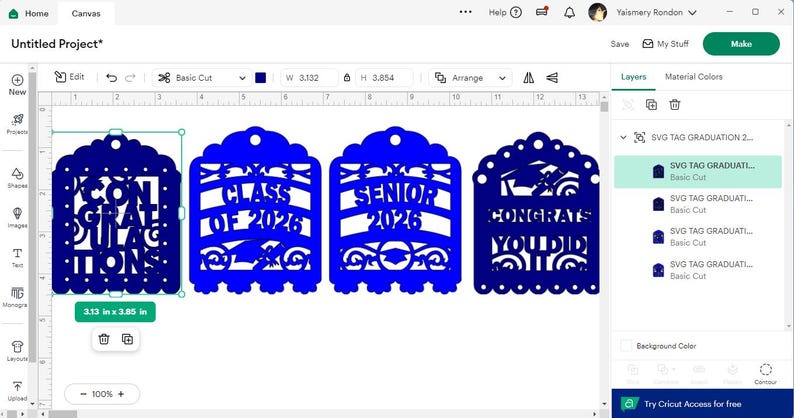Collapse the SVG TAG GRADUATION group
Image resolution: width=794 pixels, height=418 pixels.
pyautogui.click(x=623, y=137)
